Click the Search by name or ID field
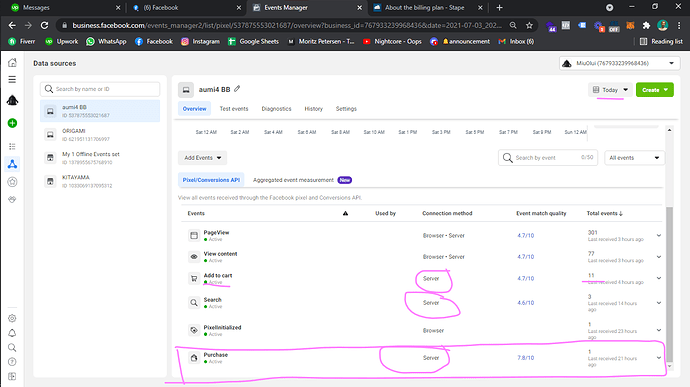This screenshot has height=387, width=690. click(100, 89)
